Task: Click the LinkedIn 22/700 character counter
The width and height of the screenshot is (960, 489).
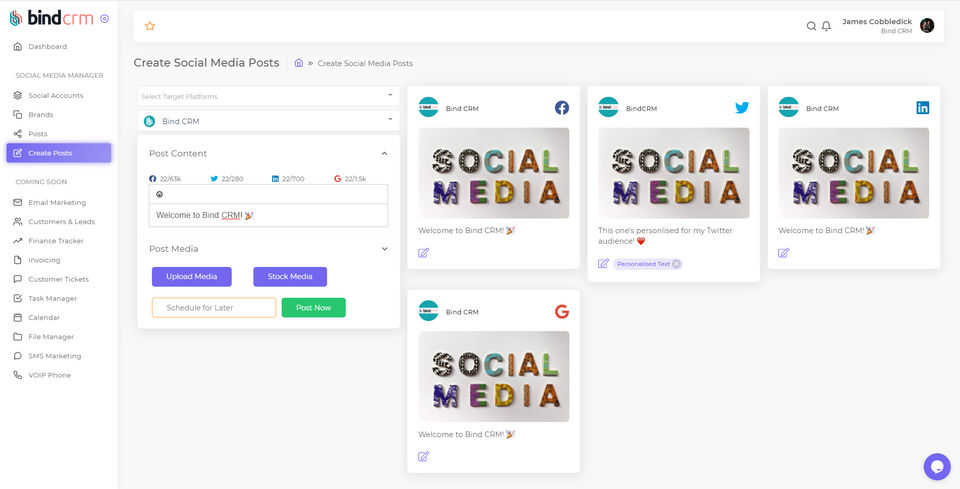Action: [288, 179]
